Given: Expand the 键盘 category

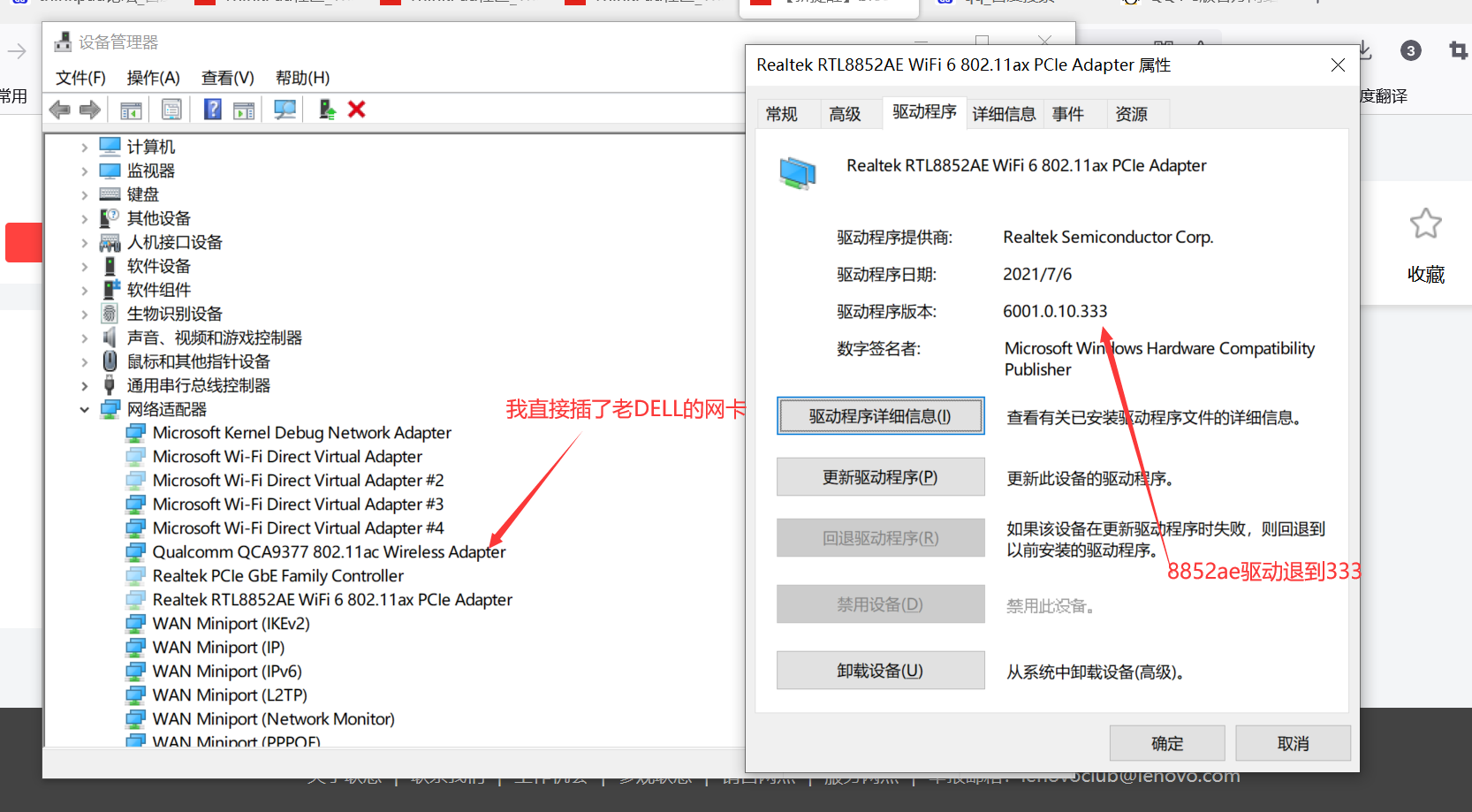Looking at the screenshot, I should (85, 194).
